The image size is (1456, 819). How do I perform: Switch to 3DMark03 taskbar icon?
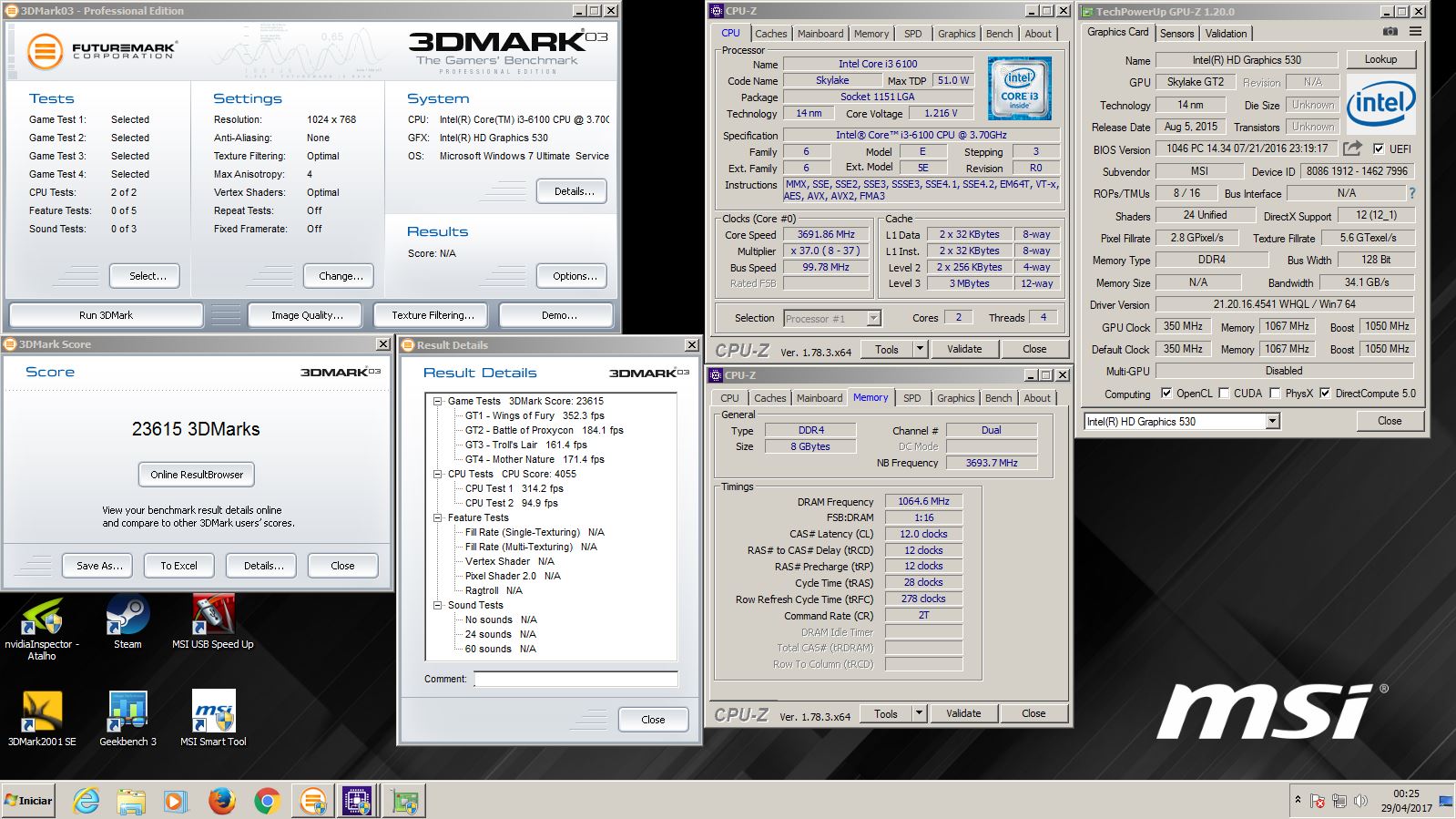pyautogui.click(x=313, y=801)
